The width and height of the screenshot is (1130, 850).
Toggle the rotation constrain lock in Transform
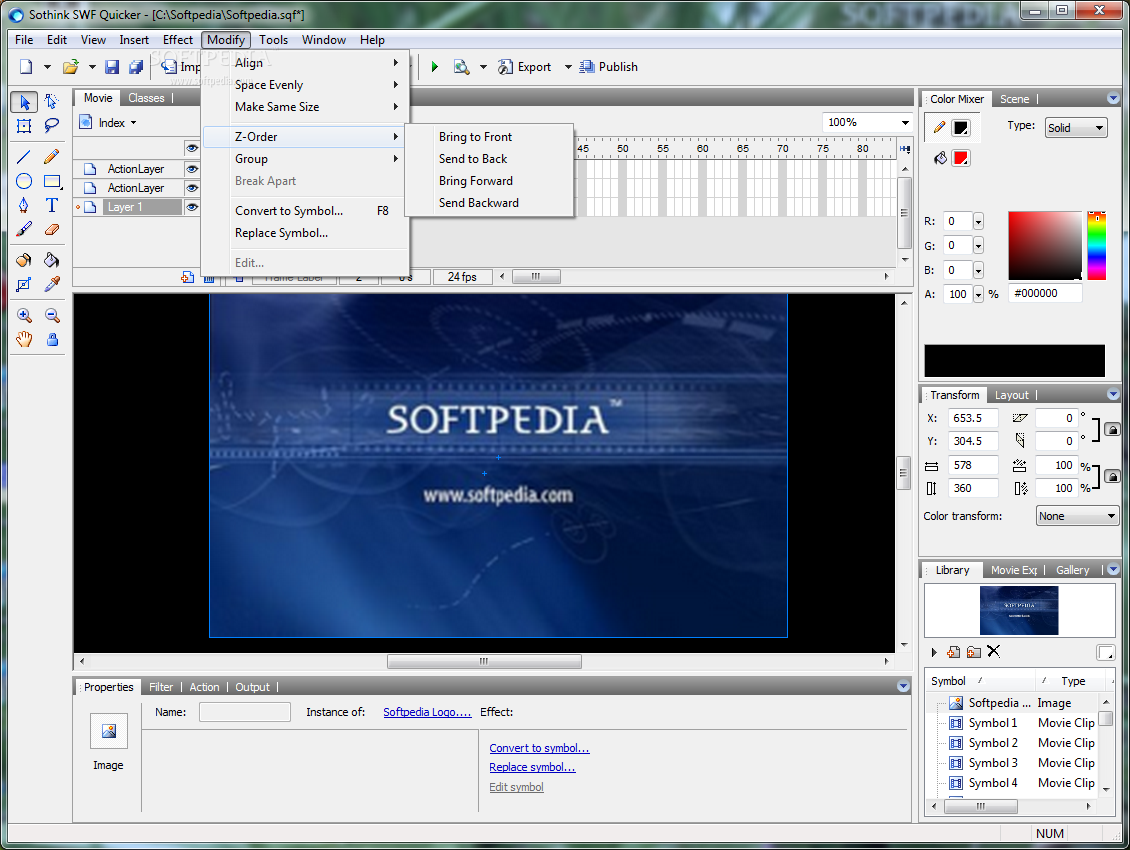(x=1113, y=430)
